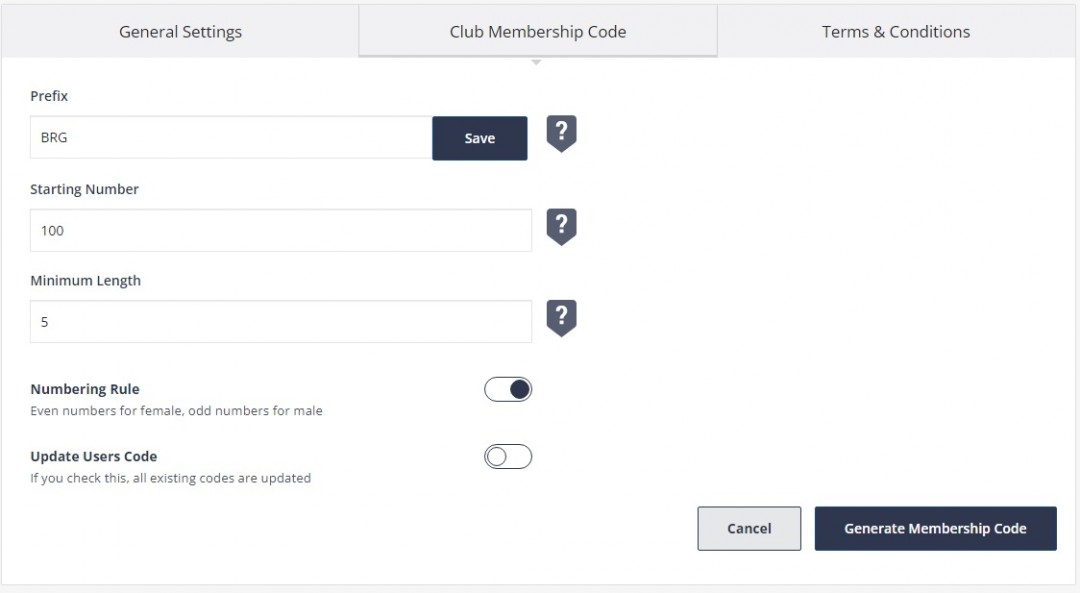This screenshot has width=1080, height=593.
Task: Click the existing codes updated description text
Action: click(x=171, y=478)
